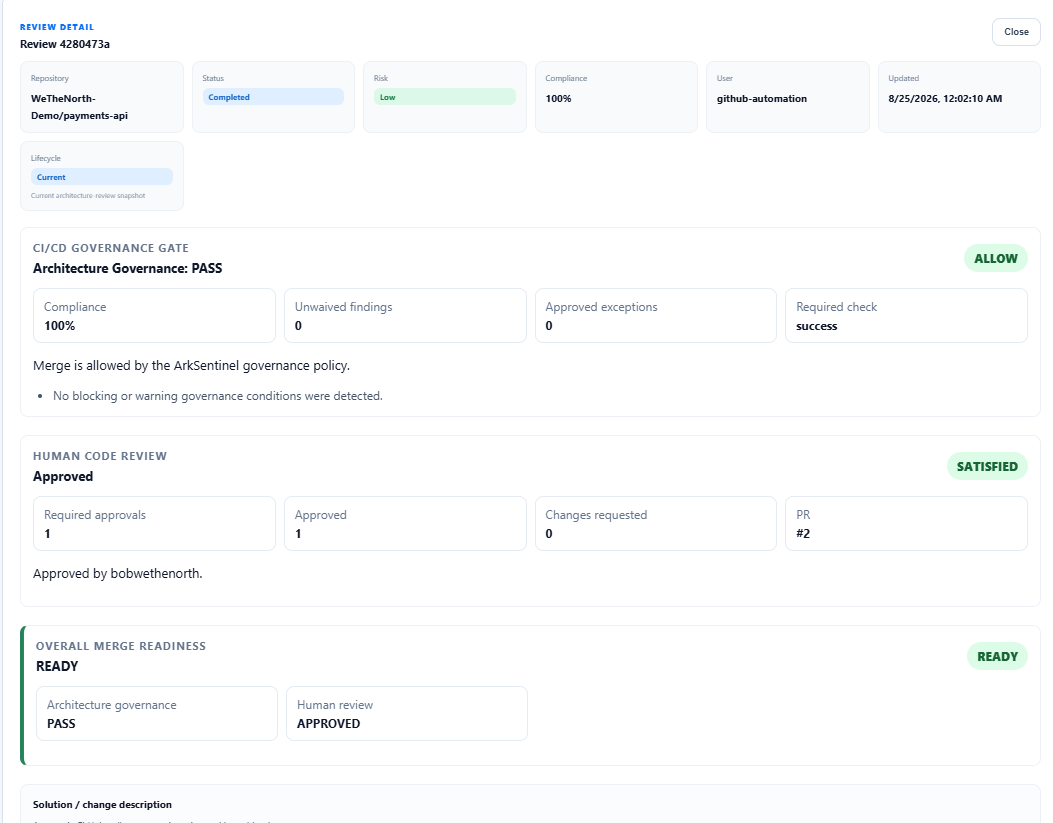
Task: Click the "Architecture governance" PASS card
Action: point(156,714)
